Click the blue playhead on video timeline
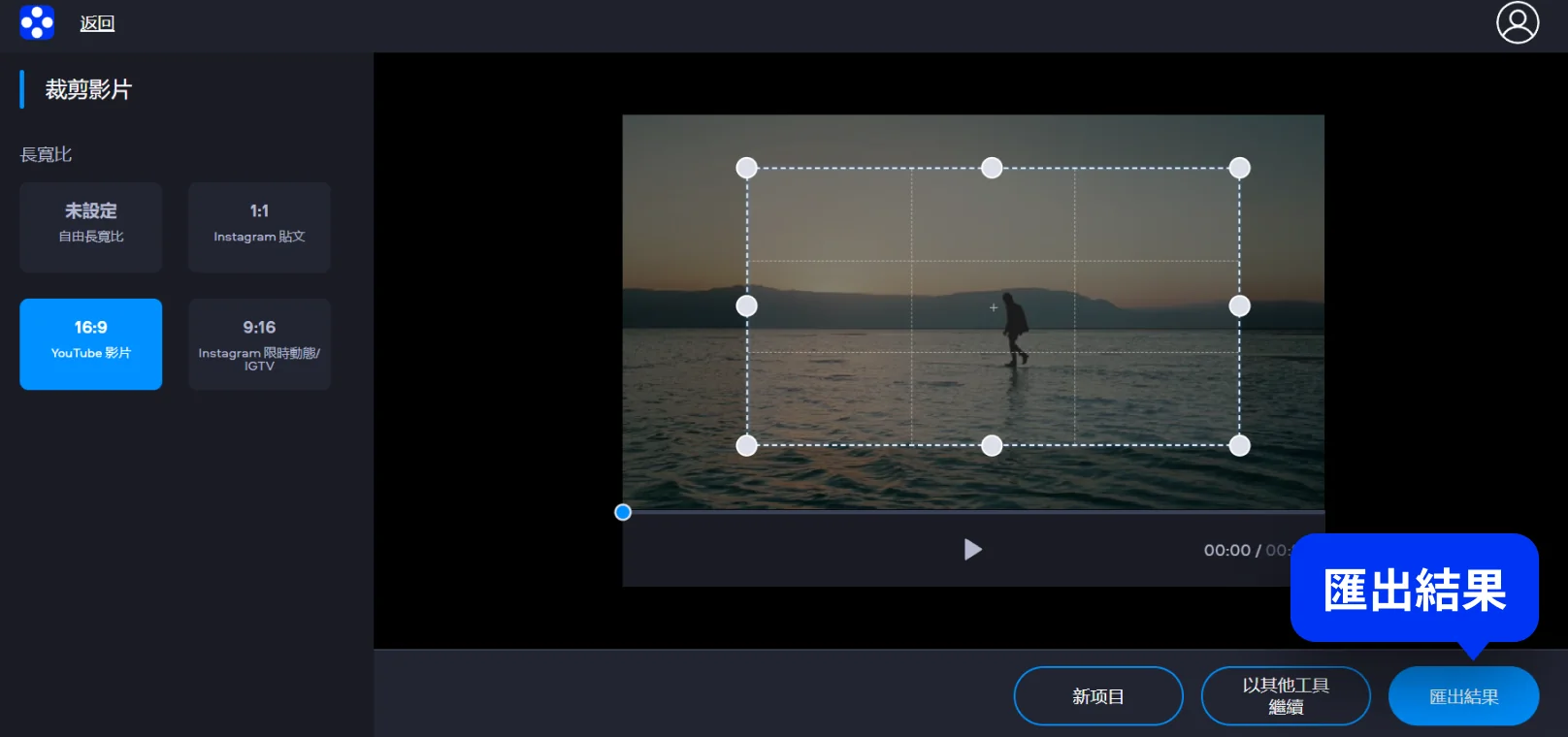This screenshot has height=737, width=1568. pyautogui.click(x=623, y=512)
